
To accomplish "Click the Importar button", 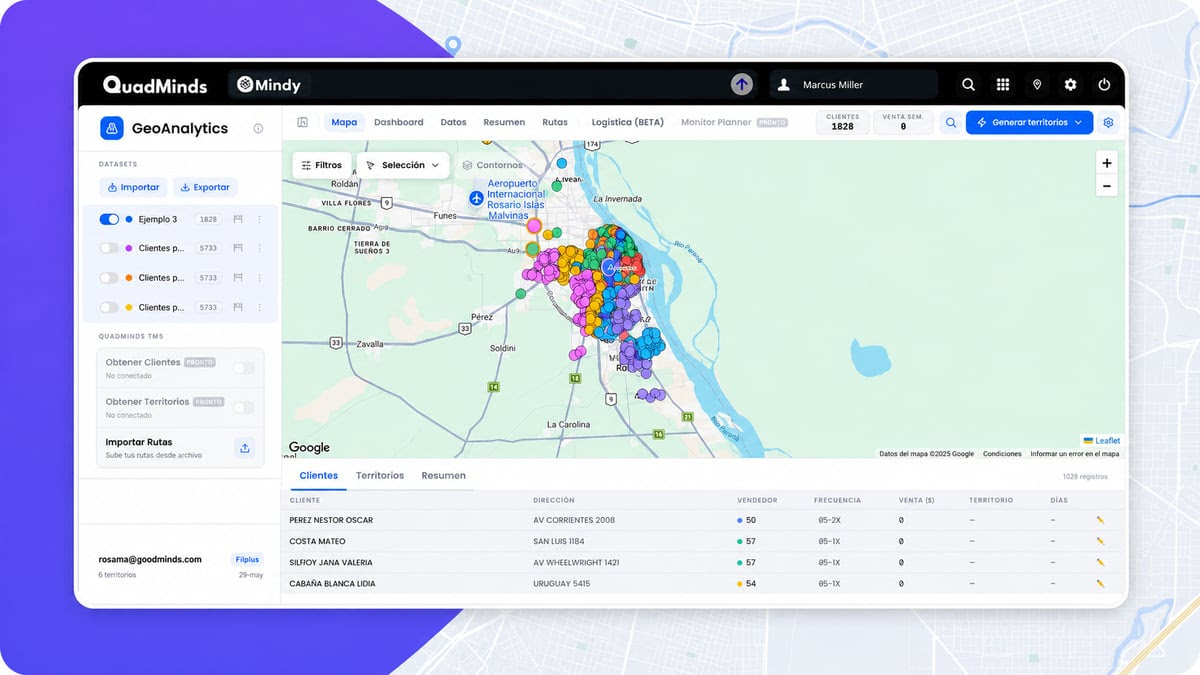I will (x=133, y=187).
